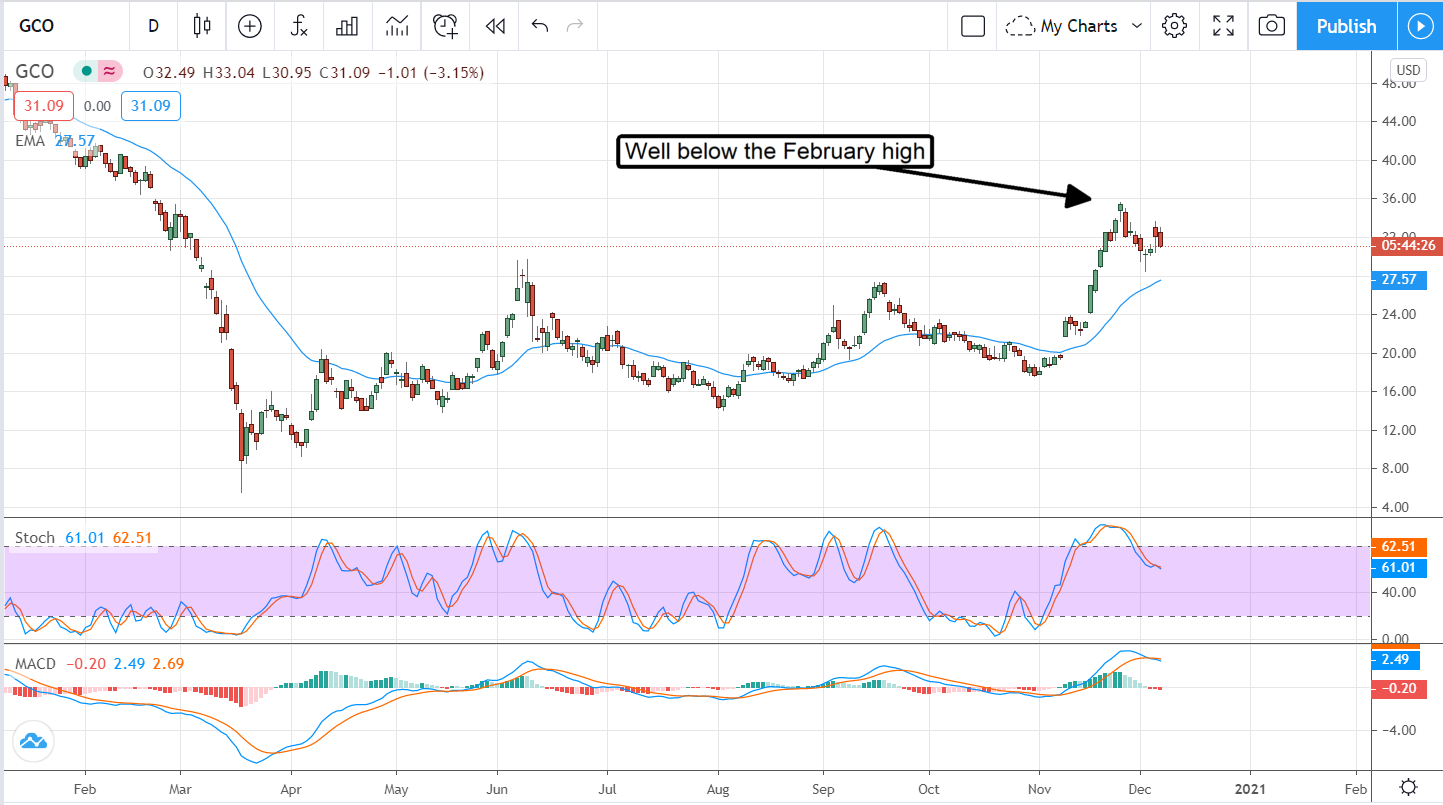This screenshot has width=1443, height=805.
Task: Select the Stoch indicator legend
Action: tap(35, 538)
